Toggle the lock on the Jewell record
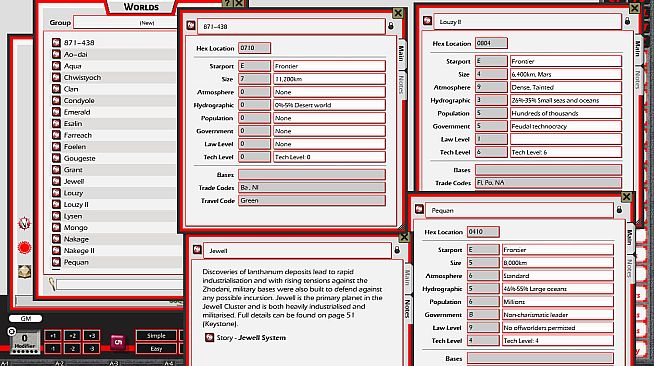 coord(397,250)
